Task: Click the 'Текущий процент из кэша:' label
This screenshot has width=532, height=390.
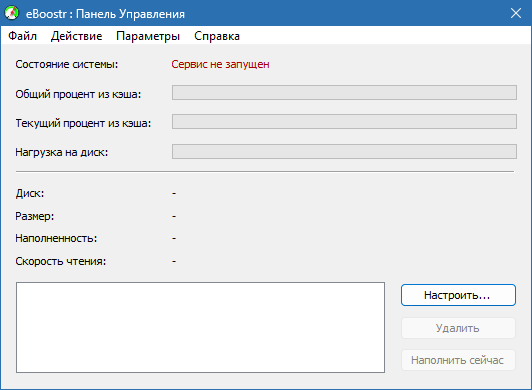Action: (x=83, y=123)
